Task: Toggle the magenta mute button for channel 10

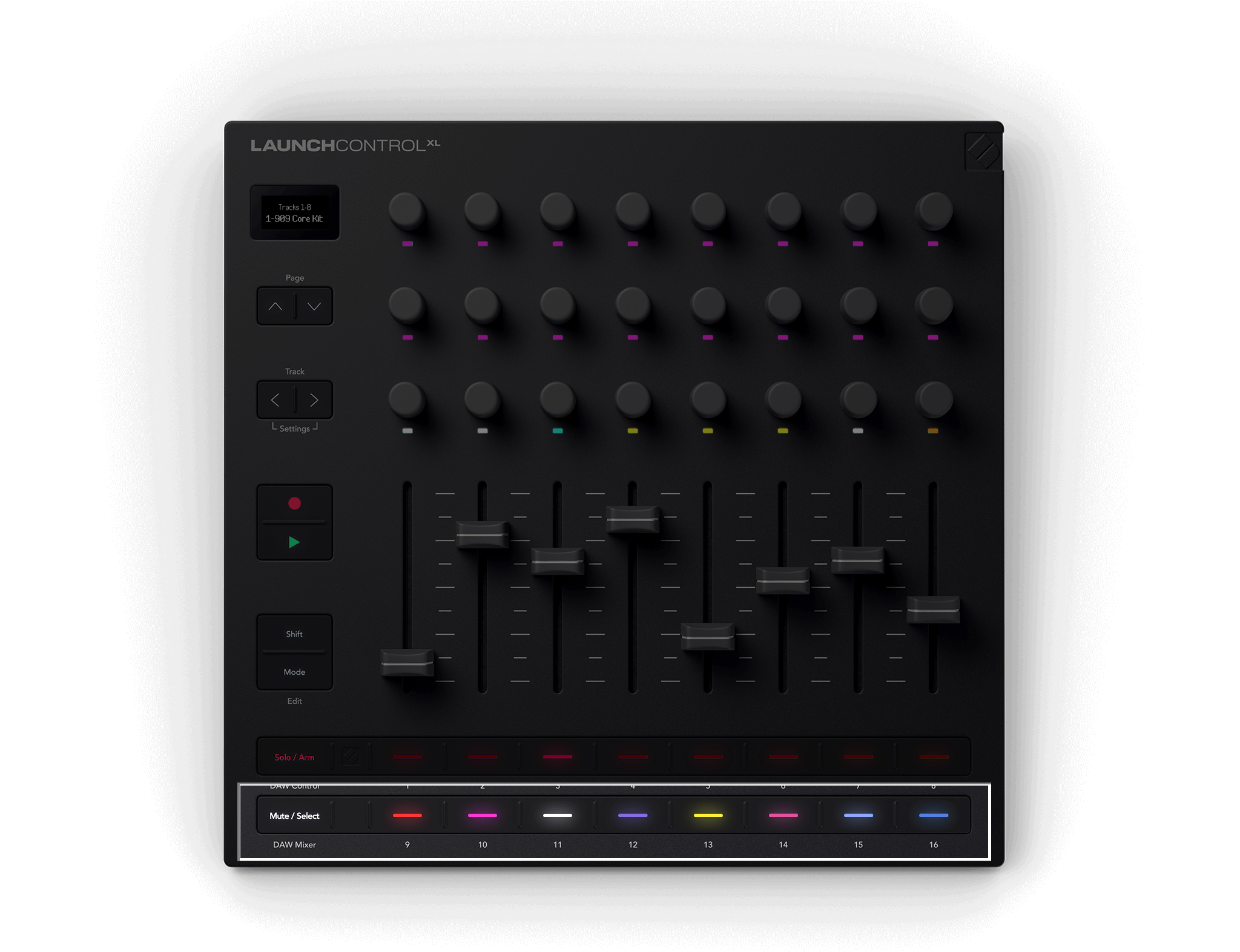Action: 483,816
